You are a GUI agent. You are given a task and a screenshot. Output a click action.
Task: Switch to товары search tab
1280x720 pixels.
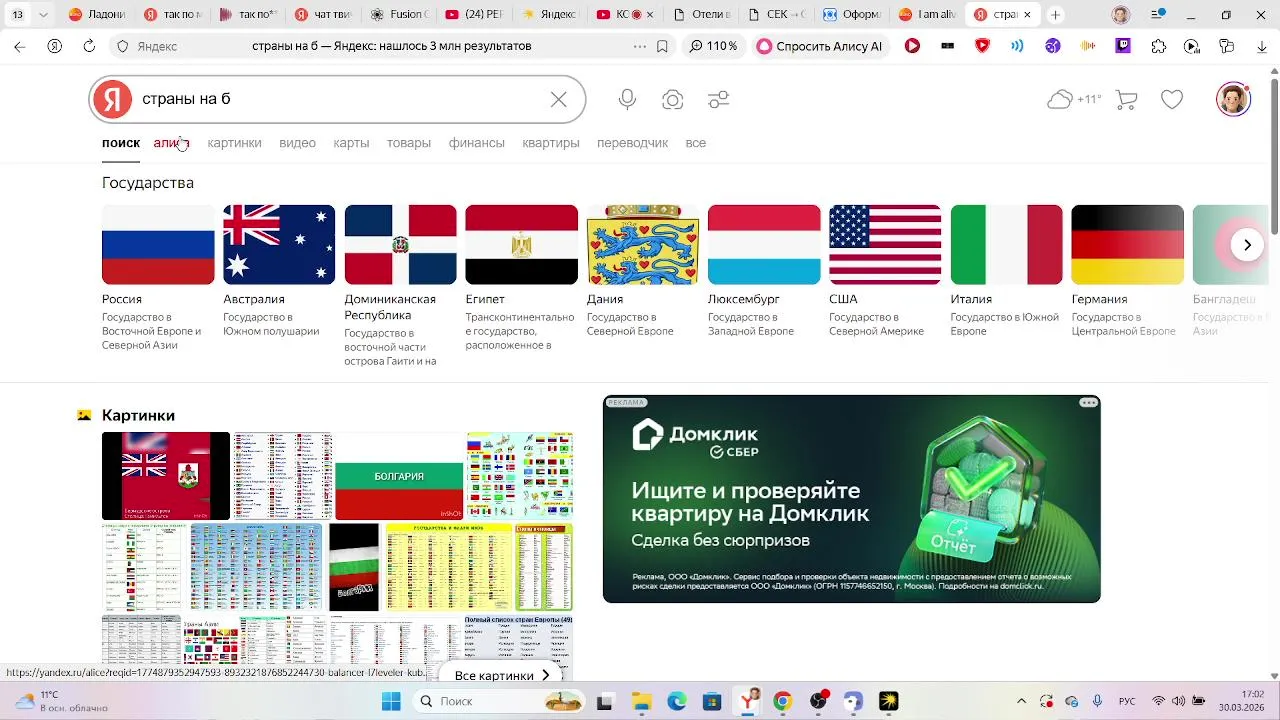(x=409, y=143)
